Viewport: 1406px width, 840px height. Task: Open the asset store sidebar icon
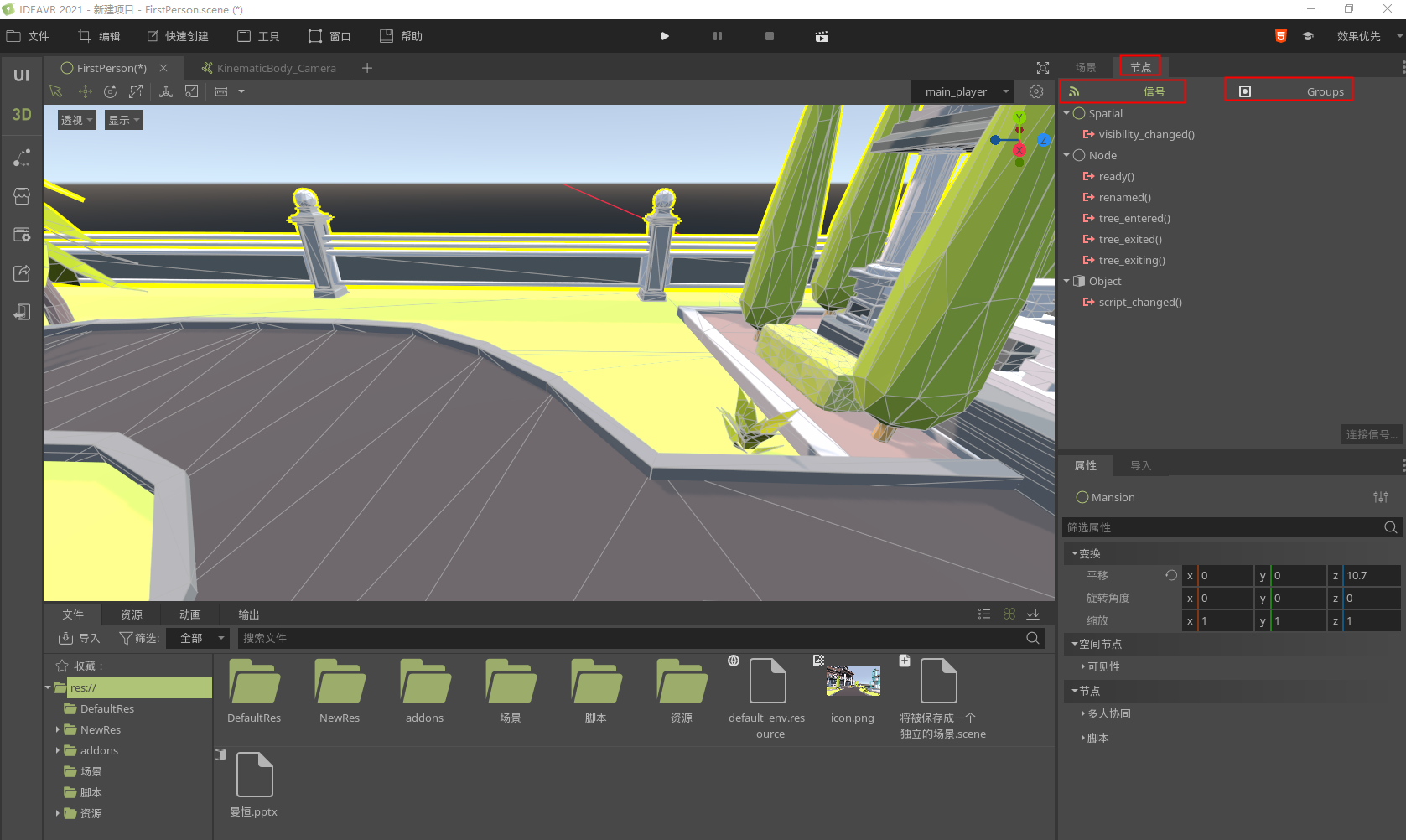(x=22, y=196)
